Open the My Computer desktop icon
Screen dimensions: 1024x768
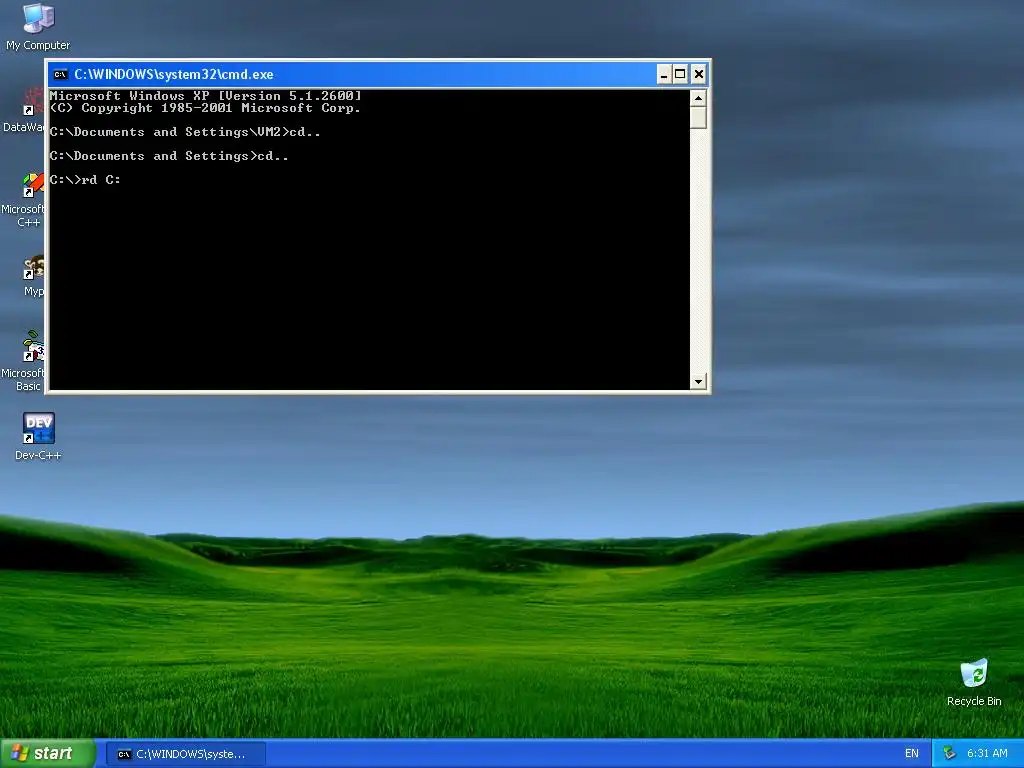(38, 26)
